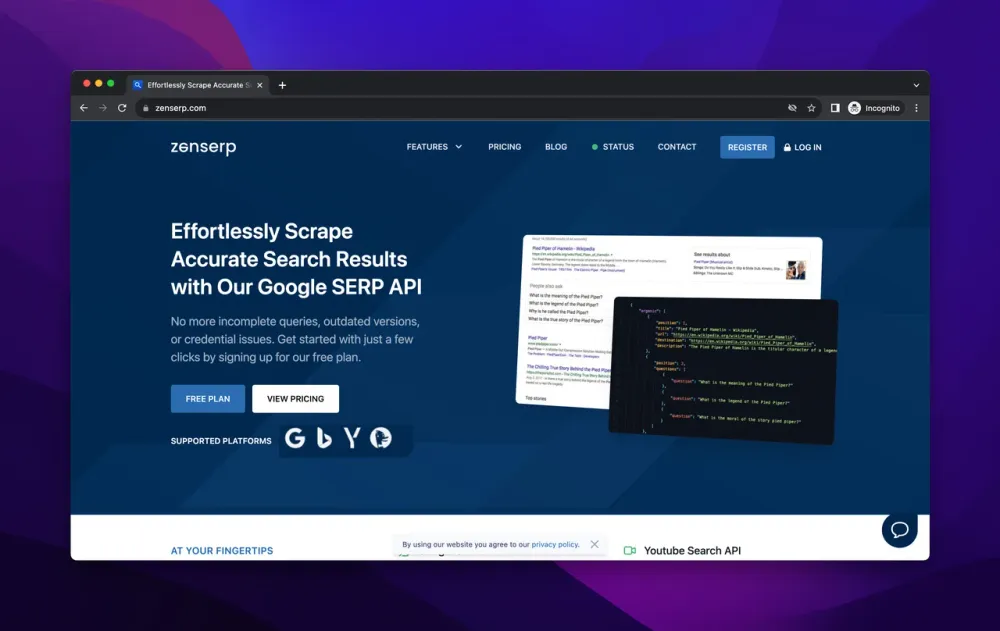Bookmark this page with the star icon
Image resolution: width=1000 pixels, height=631 pixels.
pos(811,108)
